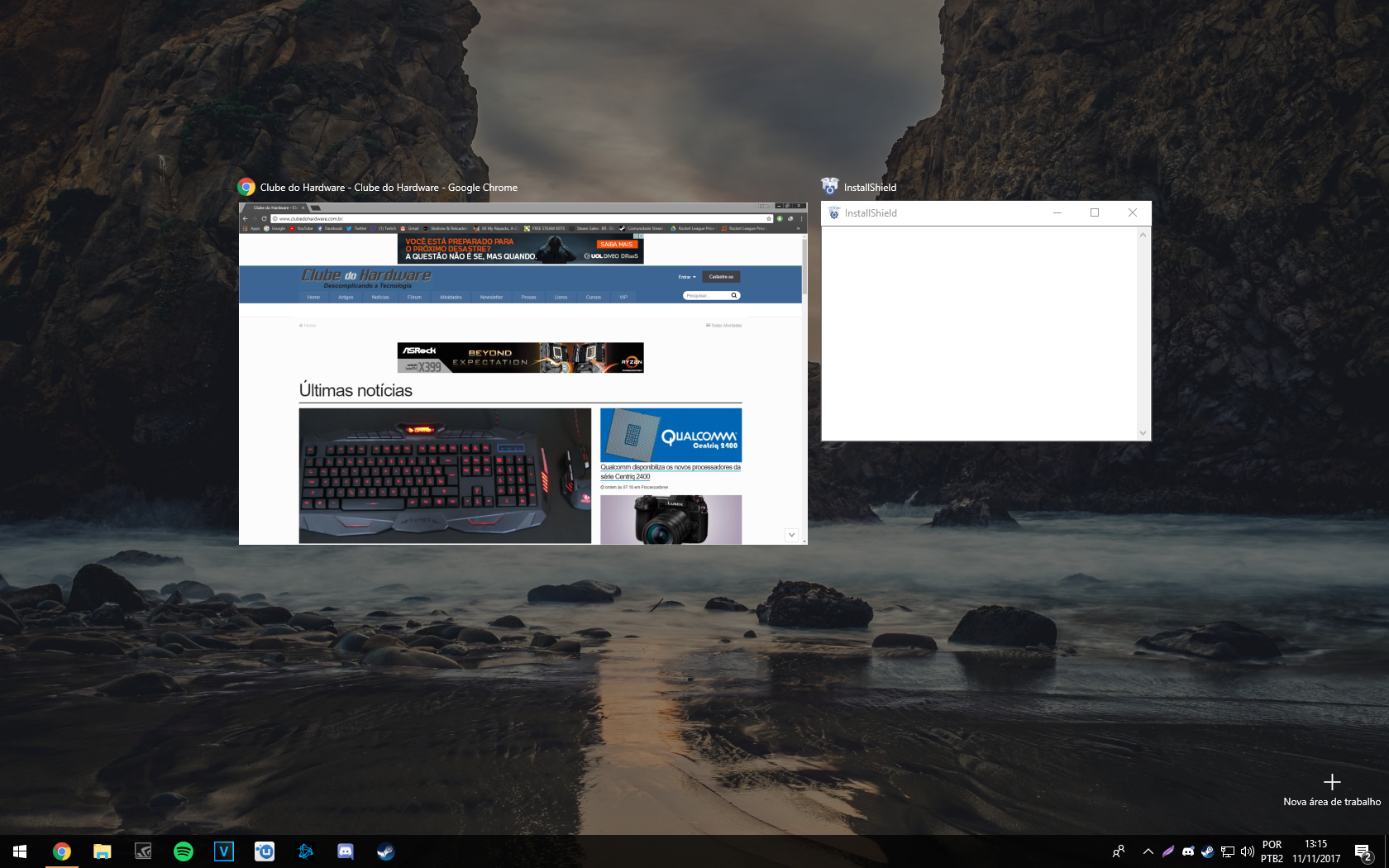Close the InstallShield window in the thumbnail
The width and height of the screenshot is (1389, 868).
tap(1133, 212)
